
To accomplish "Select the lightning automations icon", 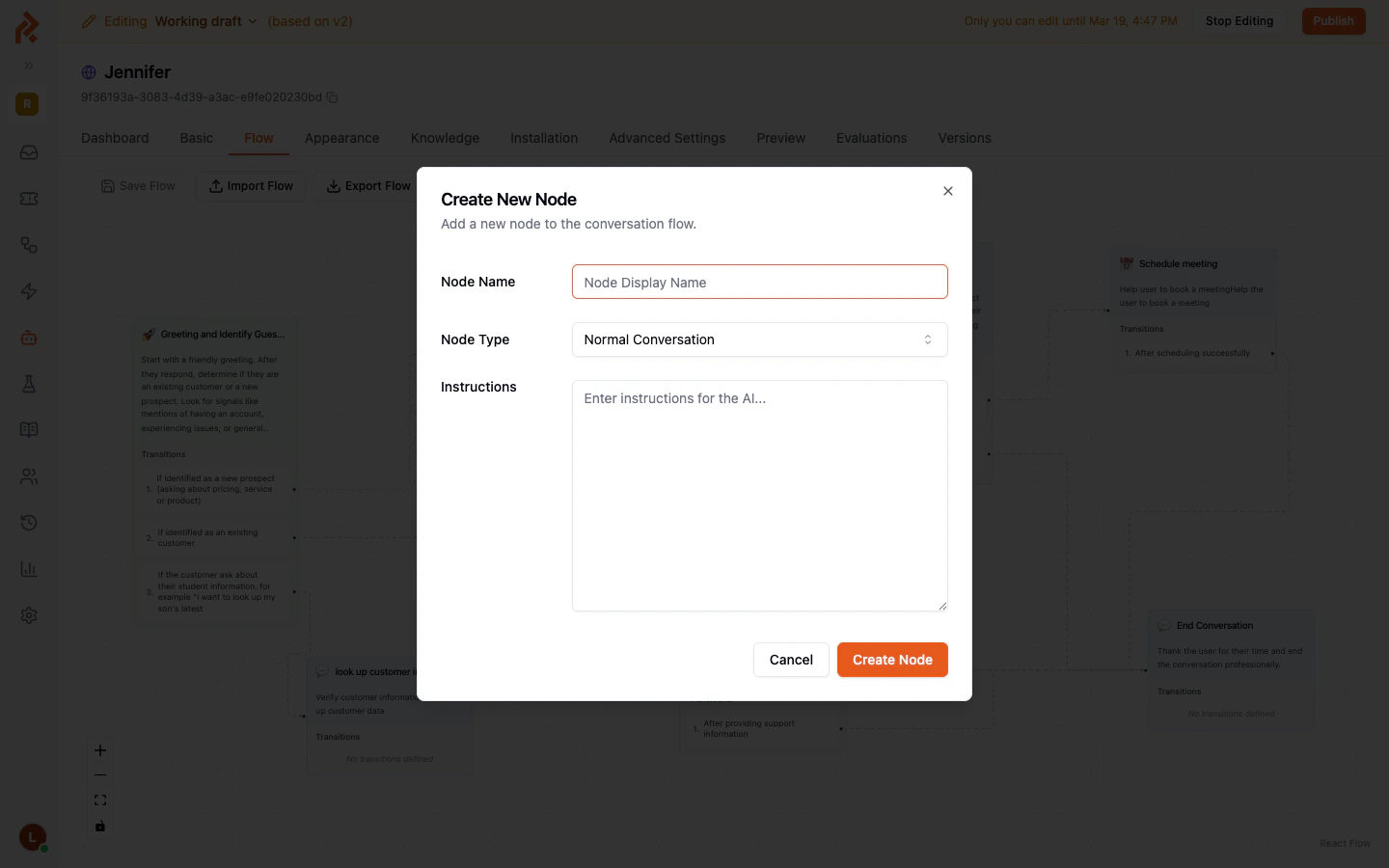I will coord(28,291).
